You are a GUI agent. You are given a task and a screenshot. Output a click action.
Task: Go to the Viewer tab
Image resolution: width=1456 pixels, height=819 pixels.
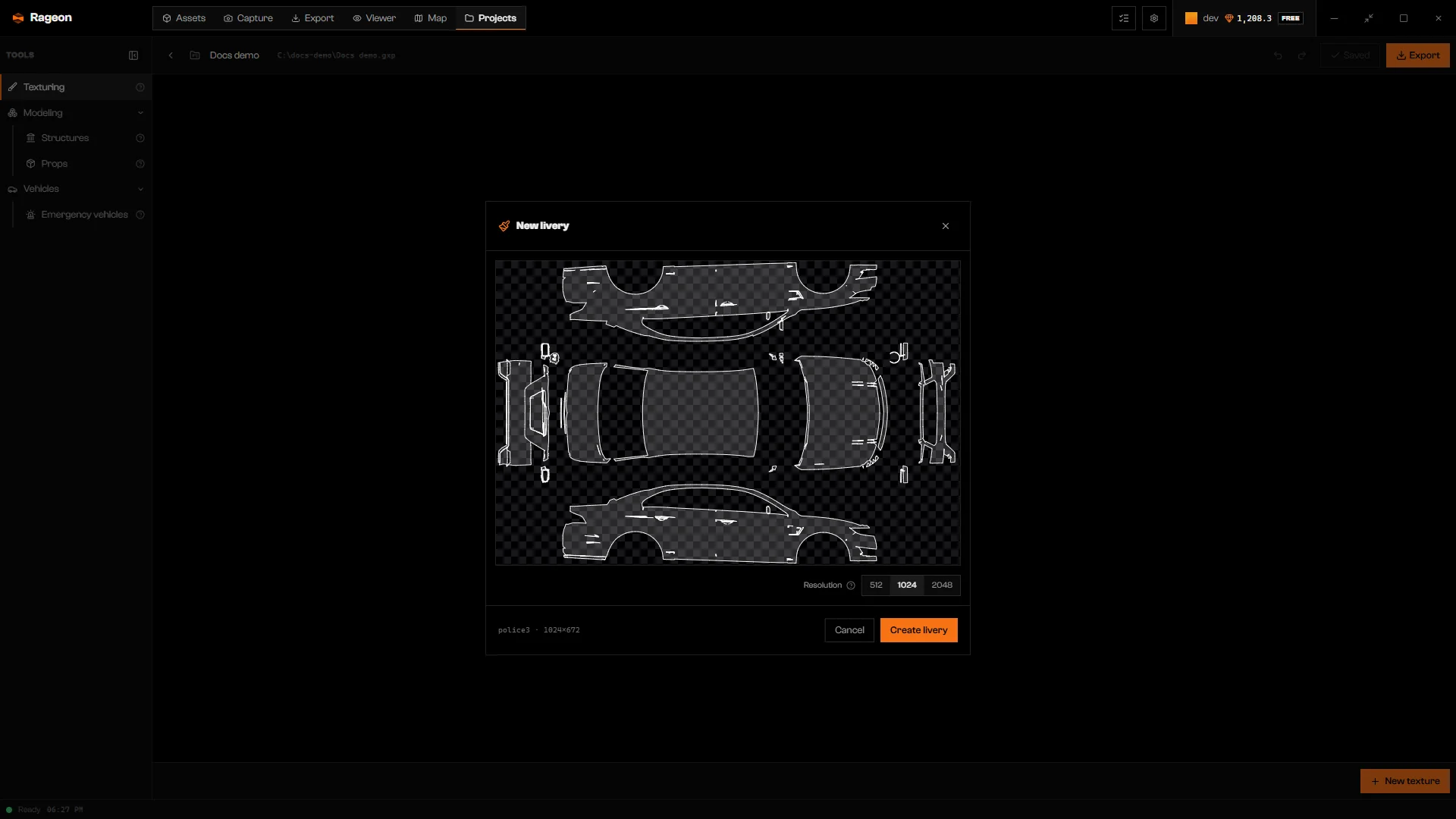(374, 18)
